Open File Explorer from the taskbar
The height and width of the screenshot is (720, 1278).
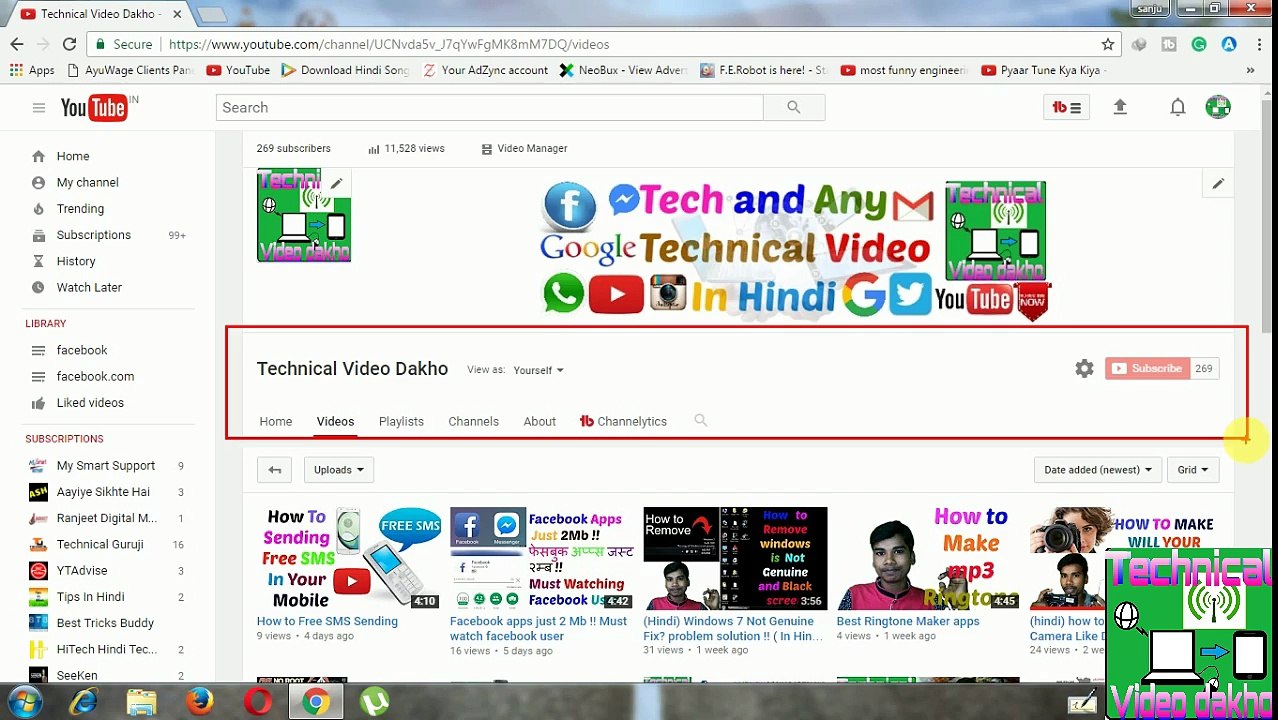141,702
